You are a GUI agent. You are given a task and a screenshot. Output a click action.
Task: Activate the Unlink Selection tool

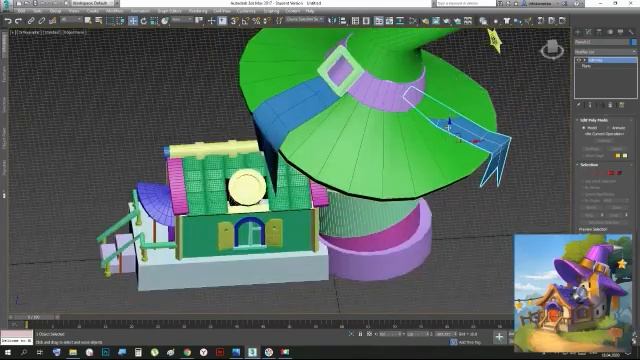(x=42, y=21)
